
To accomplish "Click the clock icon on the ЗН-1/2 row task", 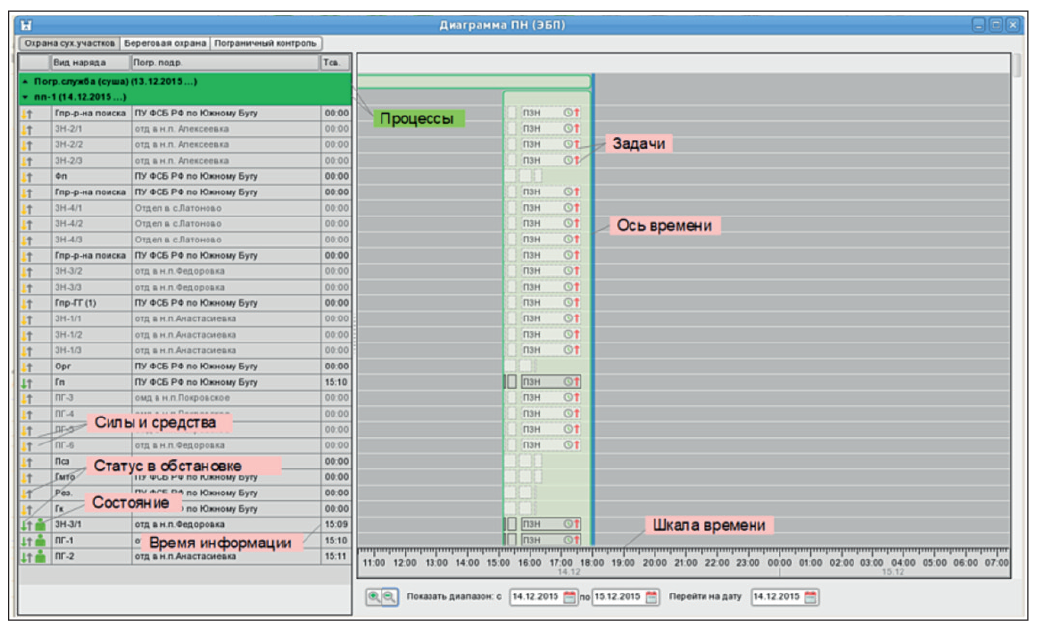I will coord(568,334).
